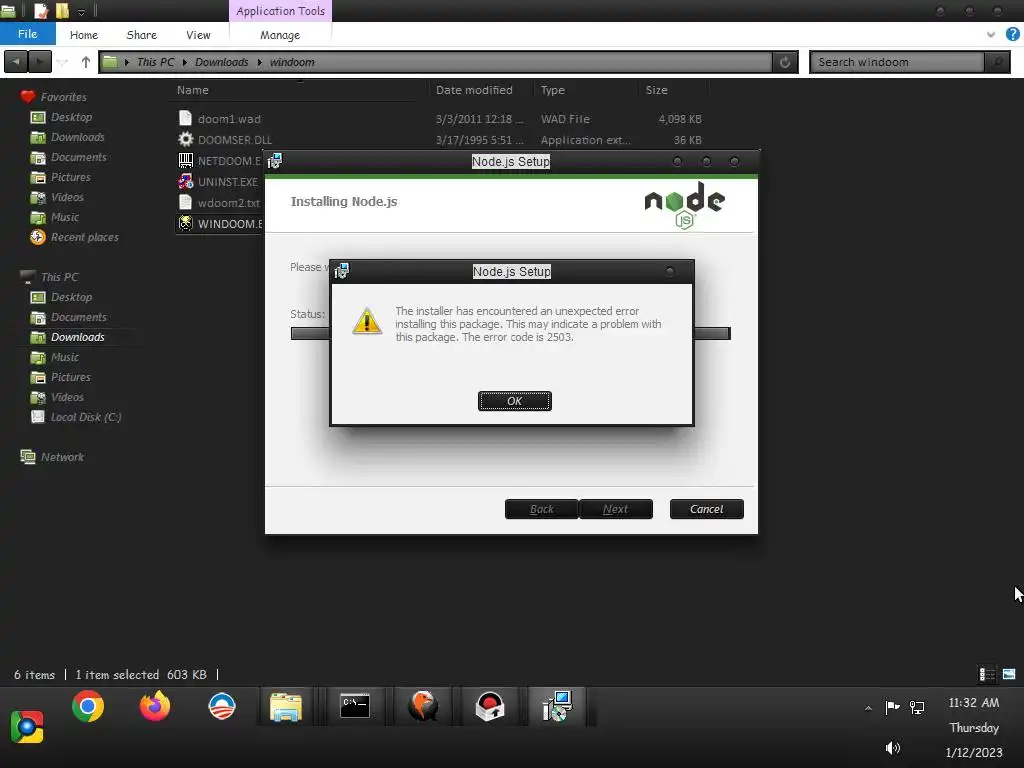
Task: Open Recent places in the sidebar
Action: click(84, 237)
